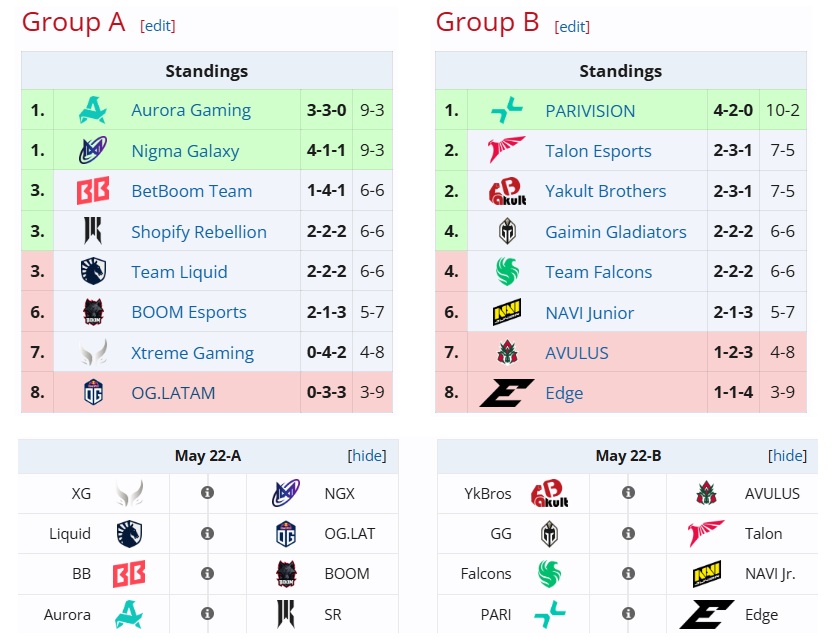Image resolution: width=834 pixels, height=638 pixels.
Task: Click the Edge logo in Group B standings
Action: 507,393
